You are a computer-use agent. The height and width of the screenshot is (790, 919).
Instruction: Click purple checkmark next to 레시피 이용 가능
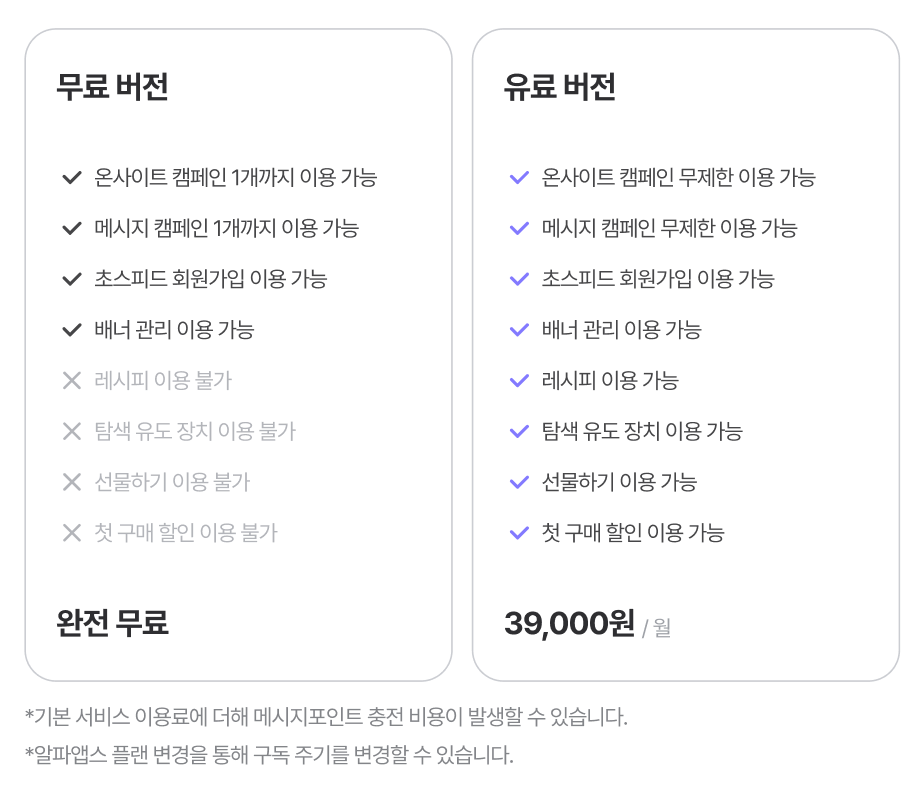point(519,381)
